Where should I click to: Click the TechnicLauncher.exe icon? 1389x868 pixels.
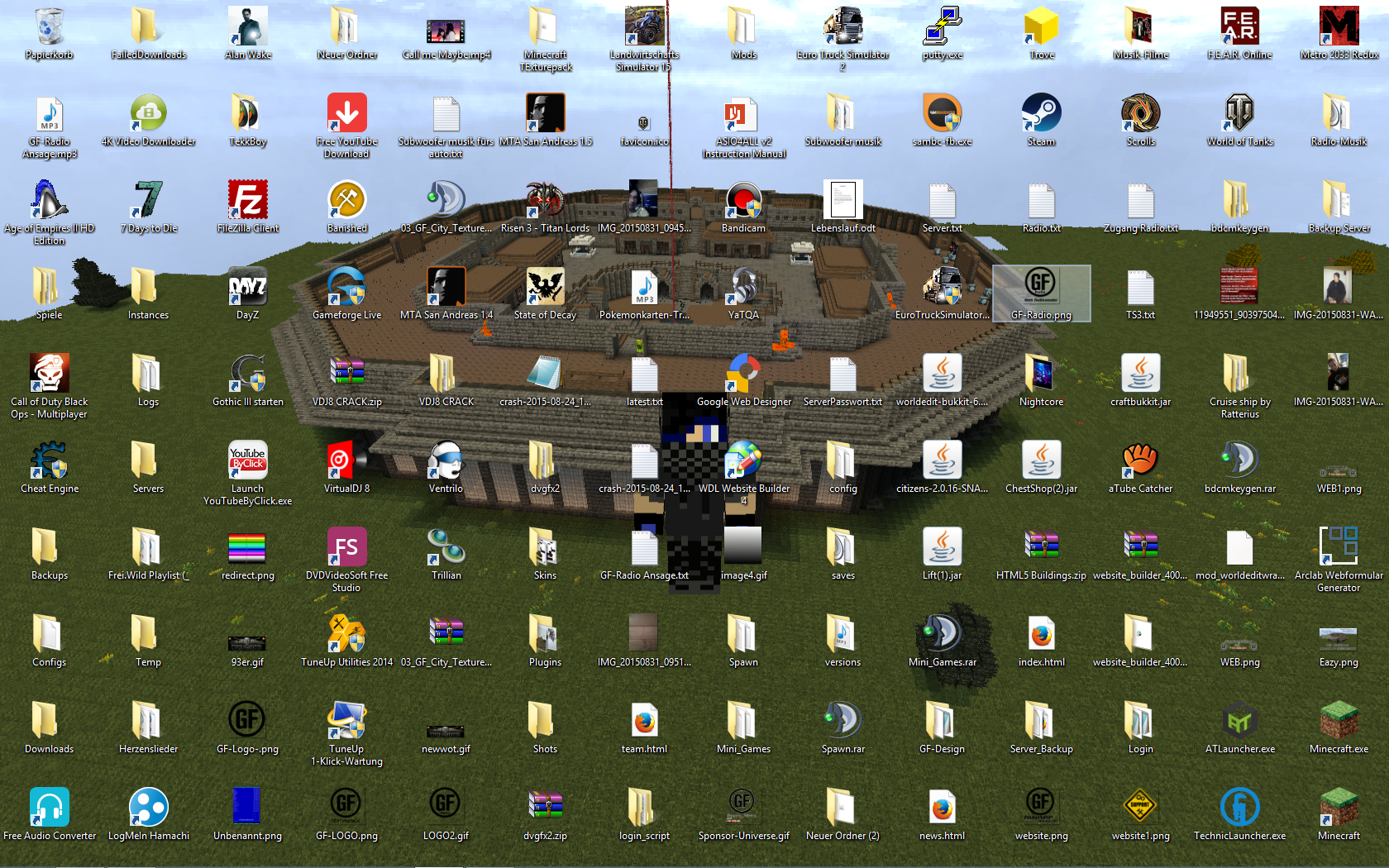(1239, 808)
